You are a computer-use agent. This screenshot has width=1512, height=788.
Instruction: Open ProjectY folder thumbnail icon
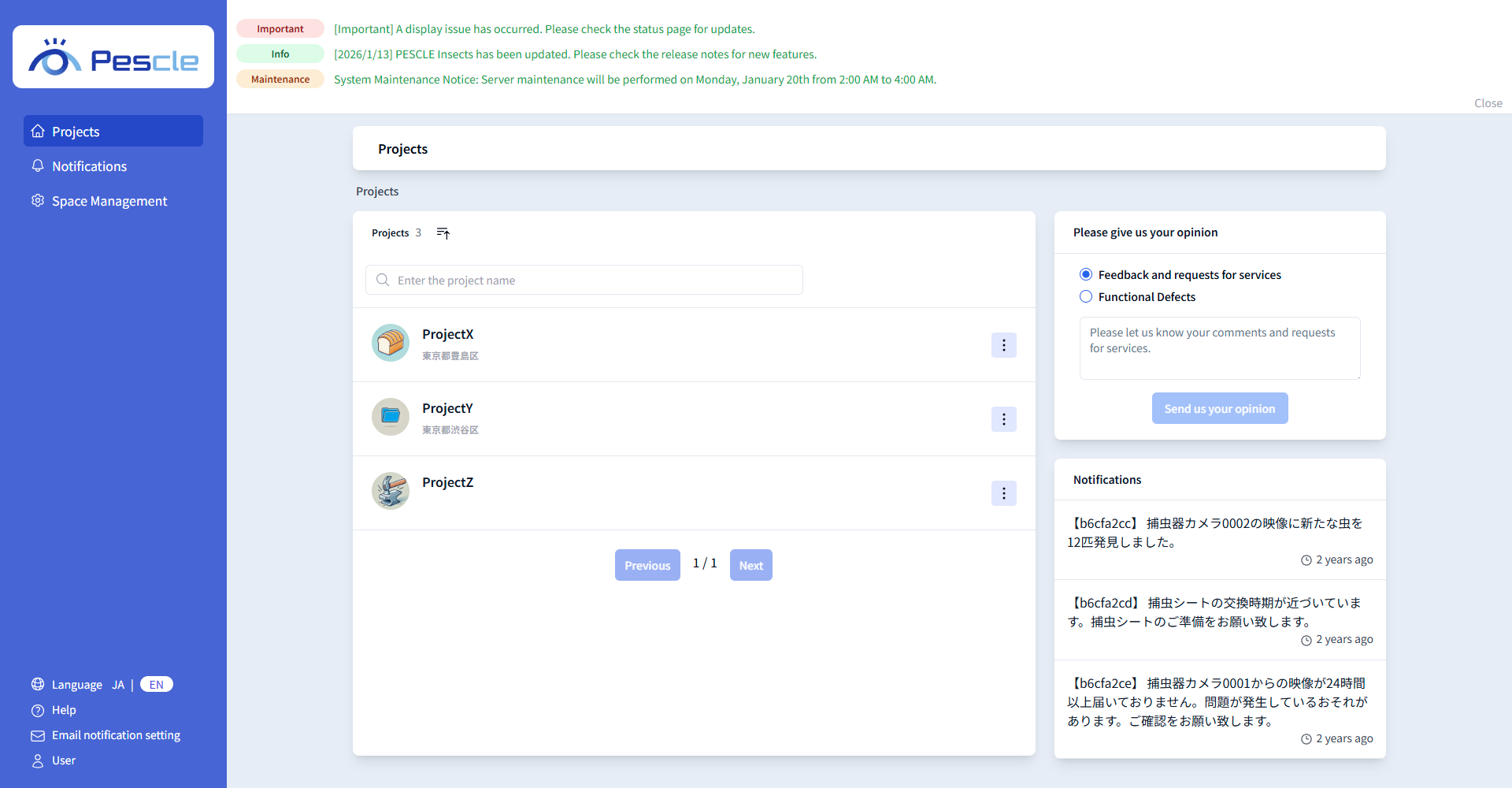point(391,417)
